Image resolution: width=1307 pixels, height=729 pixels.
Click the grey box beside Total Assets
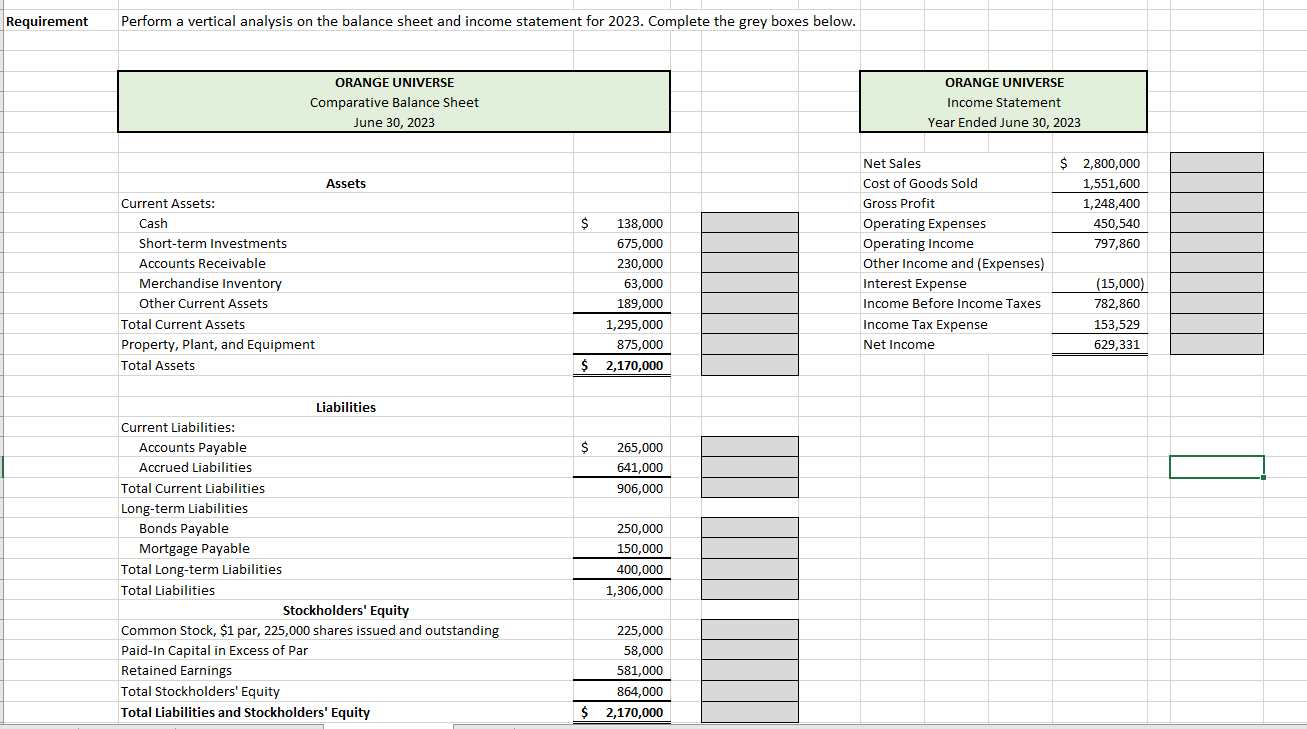pos(749,365)
